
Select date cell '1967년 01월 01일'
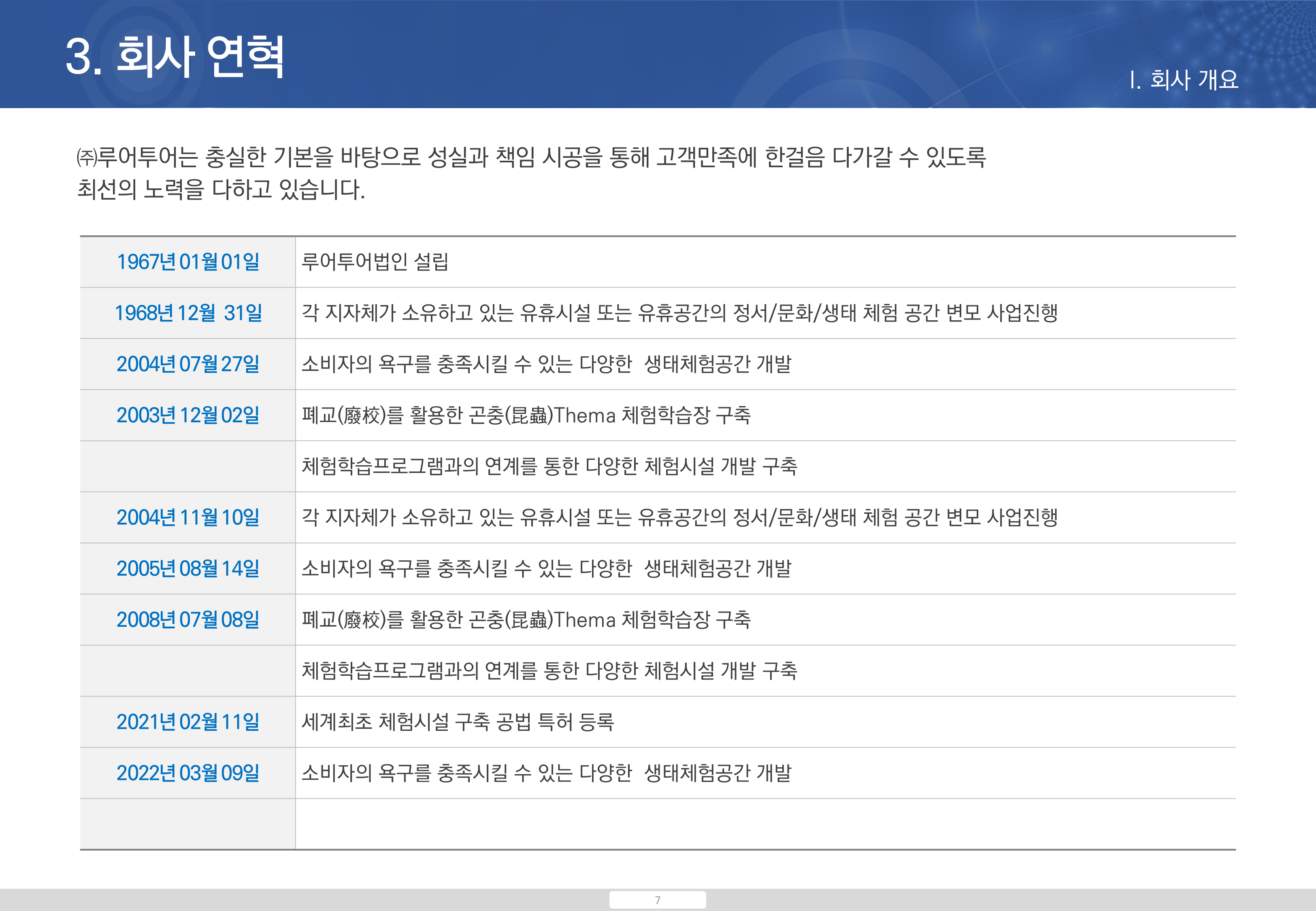188,262
